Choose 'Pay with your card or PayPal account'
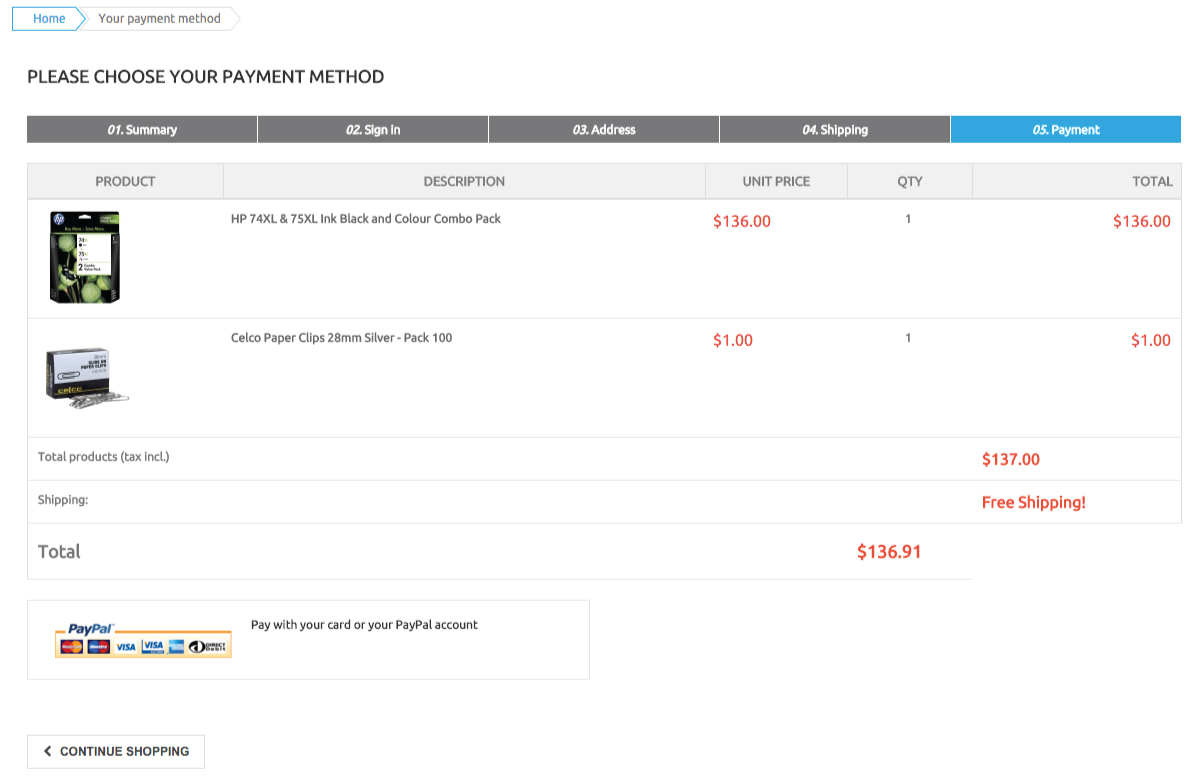1189x782 pixels. (364, 625)
